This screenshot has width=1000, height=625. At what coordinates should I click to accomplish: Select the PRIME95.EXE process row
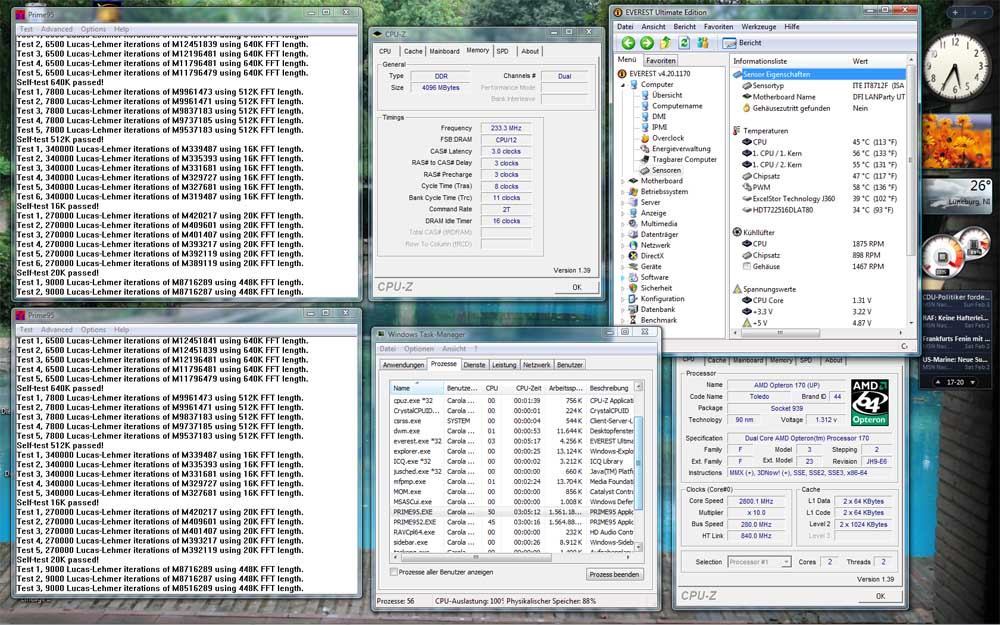(512, 511)
